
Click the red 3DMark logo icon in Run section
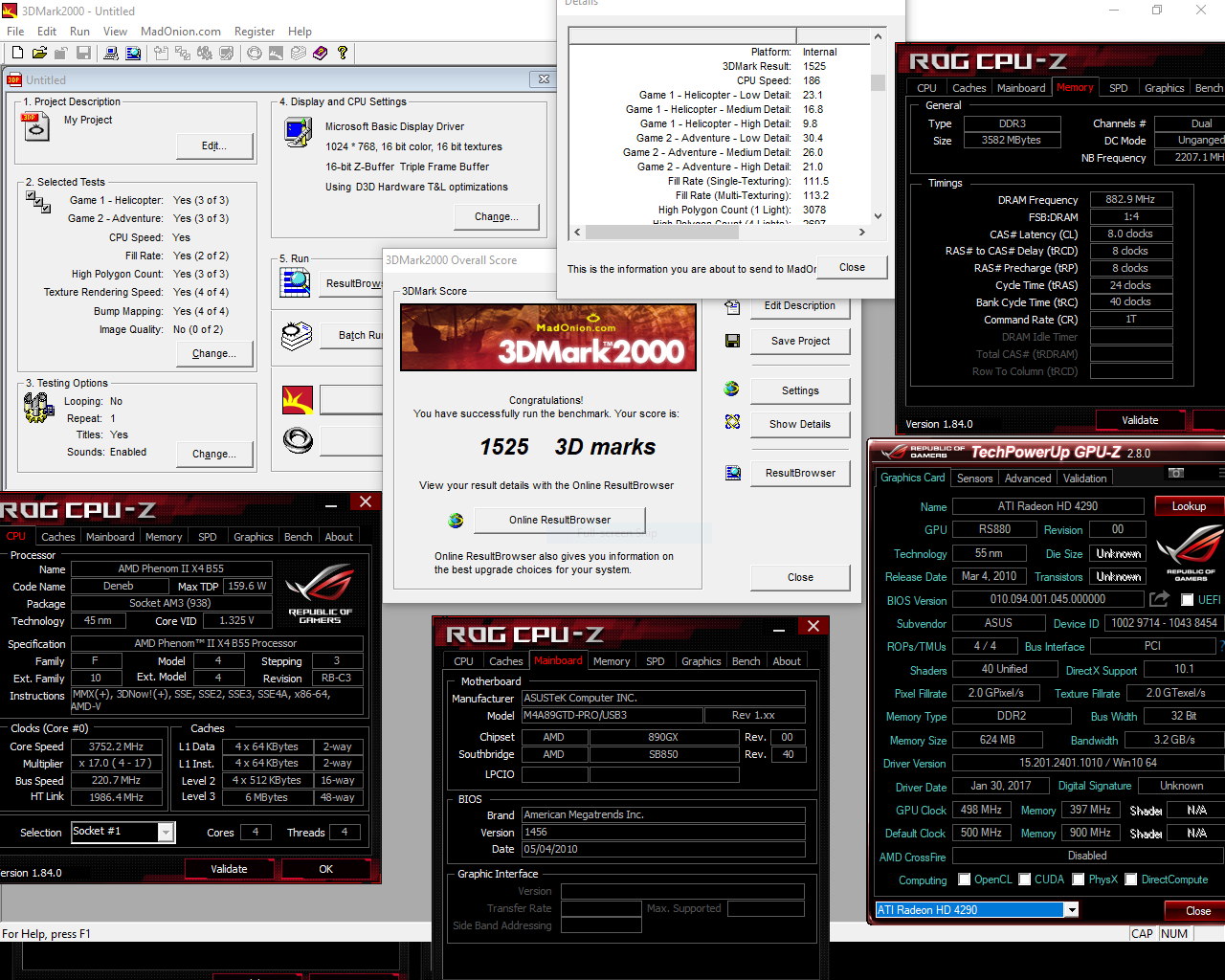click(298, 399)
